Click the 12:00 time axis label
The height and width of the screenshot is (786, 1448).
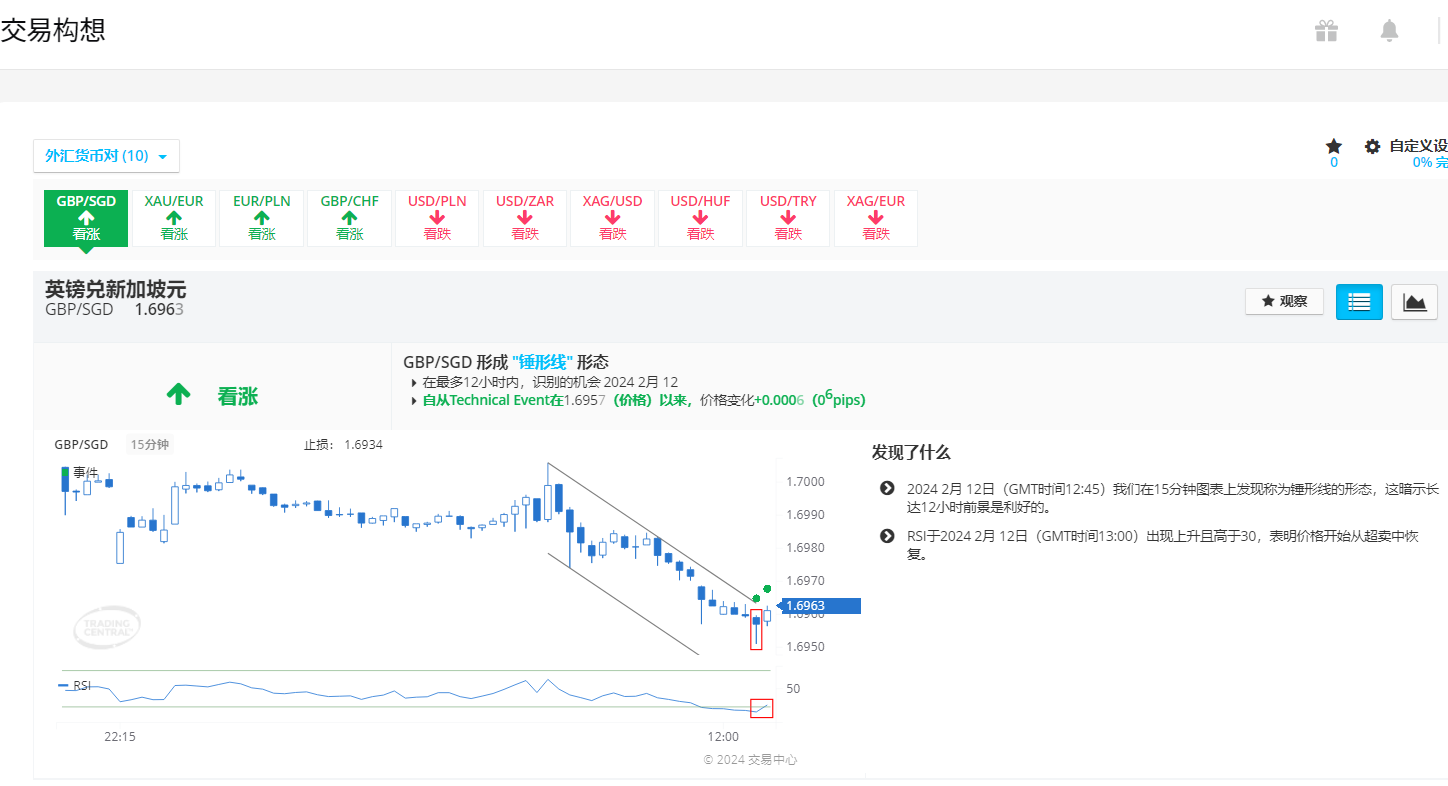coord(723,737)
